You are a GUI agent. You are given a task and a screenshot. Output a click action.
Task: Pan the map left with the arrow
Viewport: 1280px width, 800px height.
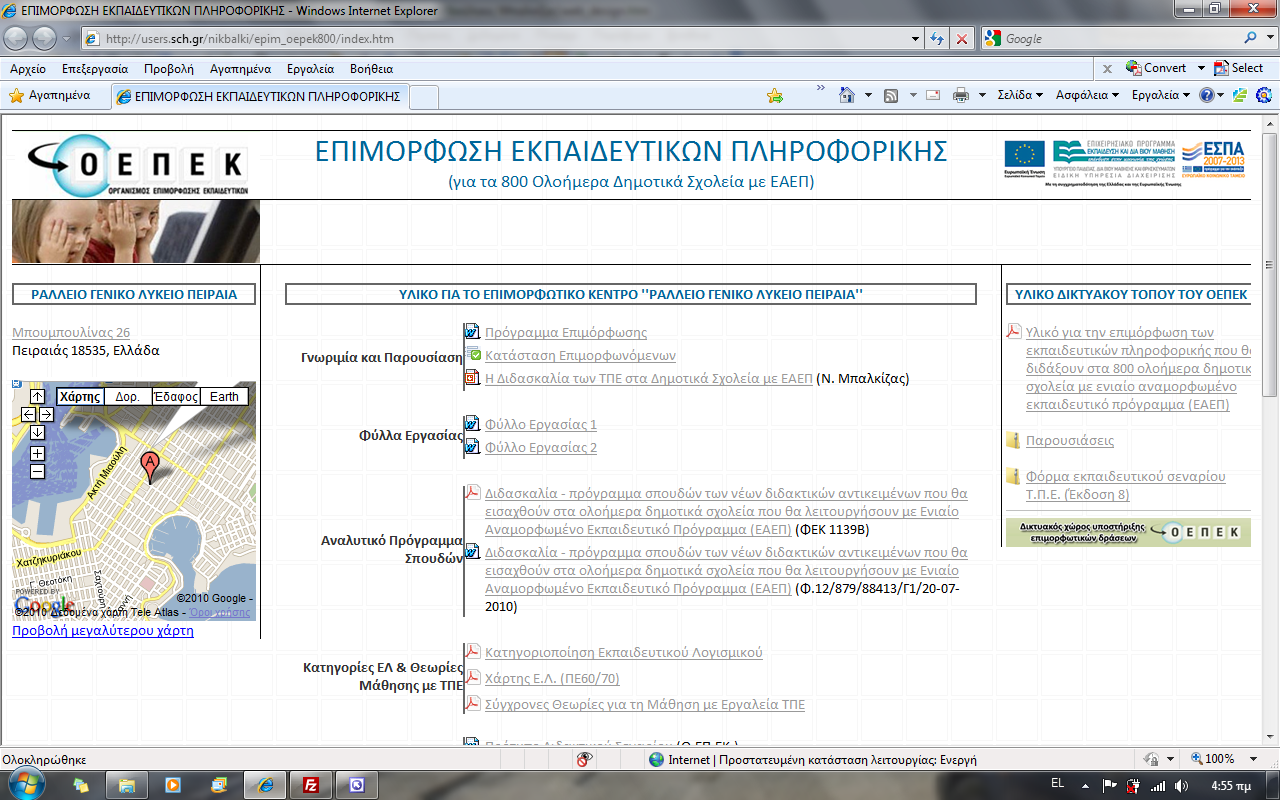click(x=28, y=414)
